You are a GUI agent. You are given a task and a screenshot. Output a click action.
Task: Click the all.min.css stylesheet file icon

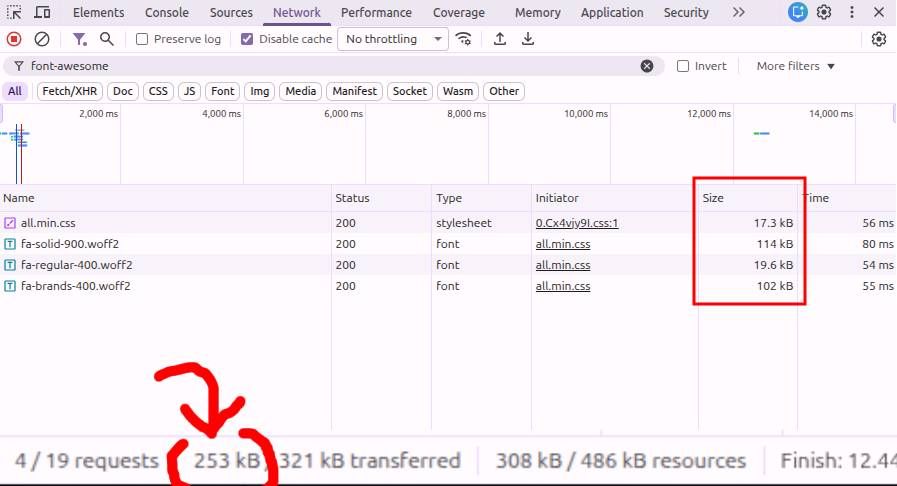point(10,223)
